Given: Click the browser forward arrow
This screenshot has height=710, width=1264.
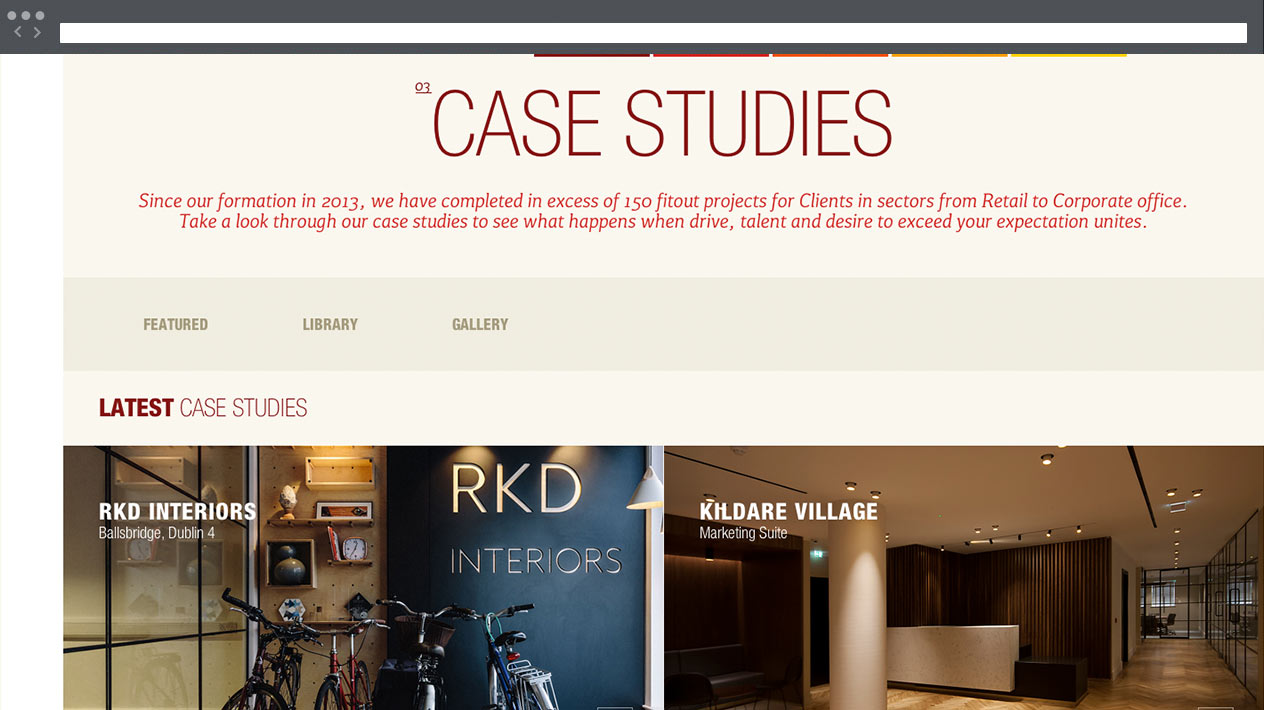Looking at the screenshot, I should click(37, 33).
